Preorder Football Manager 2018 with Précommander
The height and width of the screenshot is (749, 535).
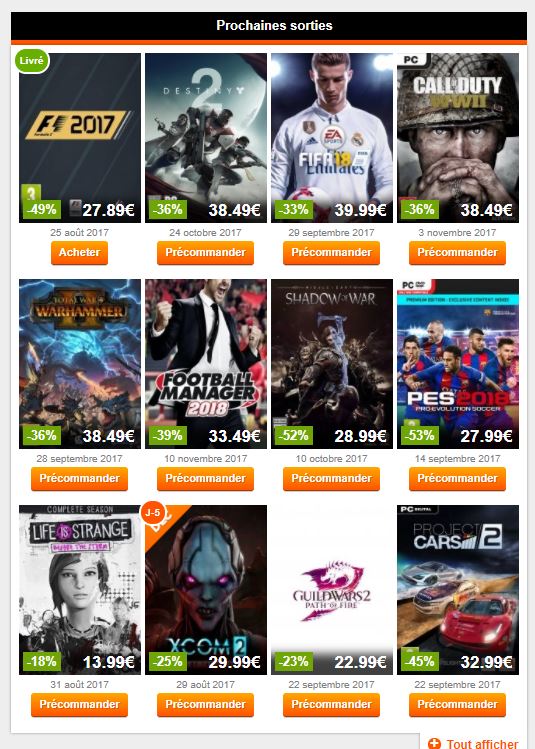click(x=205, y=479)
